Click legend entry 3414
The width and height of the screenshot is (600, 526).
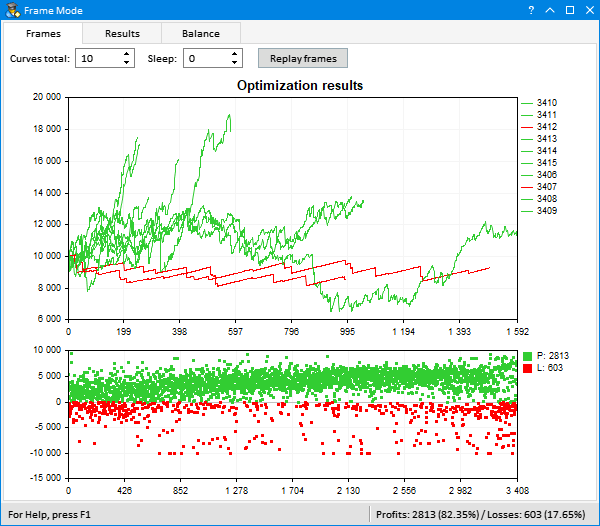click(x=539, y=151)
